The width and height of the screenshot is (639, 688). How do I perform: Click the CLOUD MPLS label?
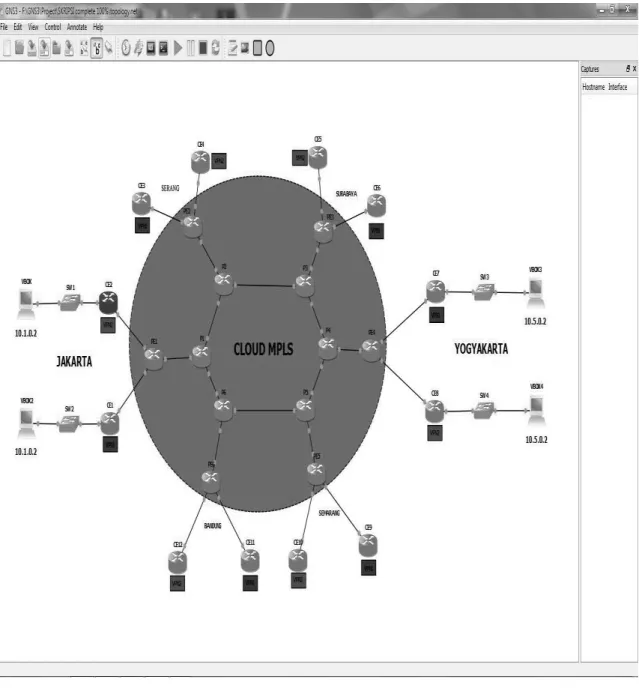pos(263,349)
